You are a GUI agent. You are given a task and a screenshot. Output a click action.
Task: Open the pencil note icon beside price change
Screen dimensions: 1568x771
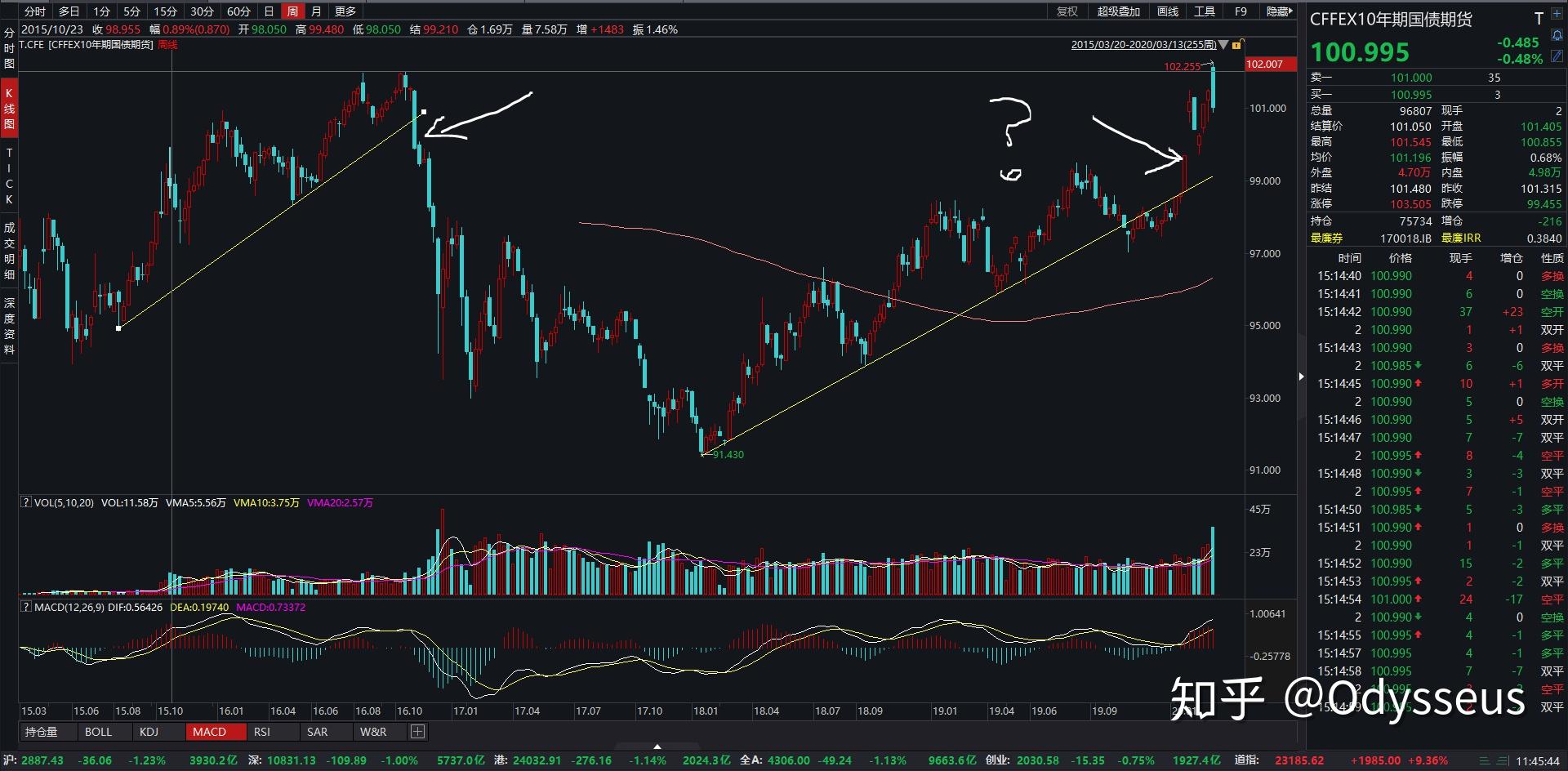(1557, 58)
